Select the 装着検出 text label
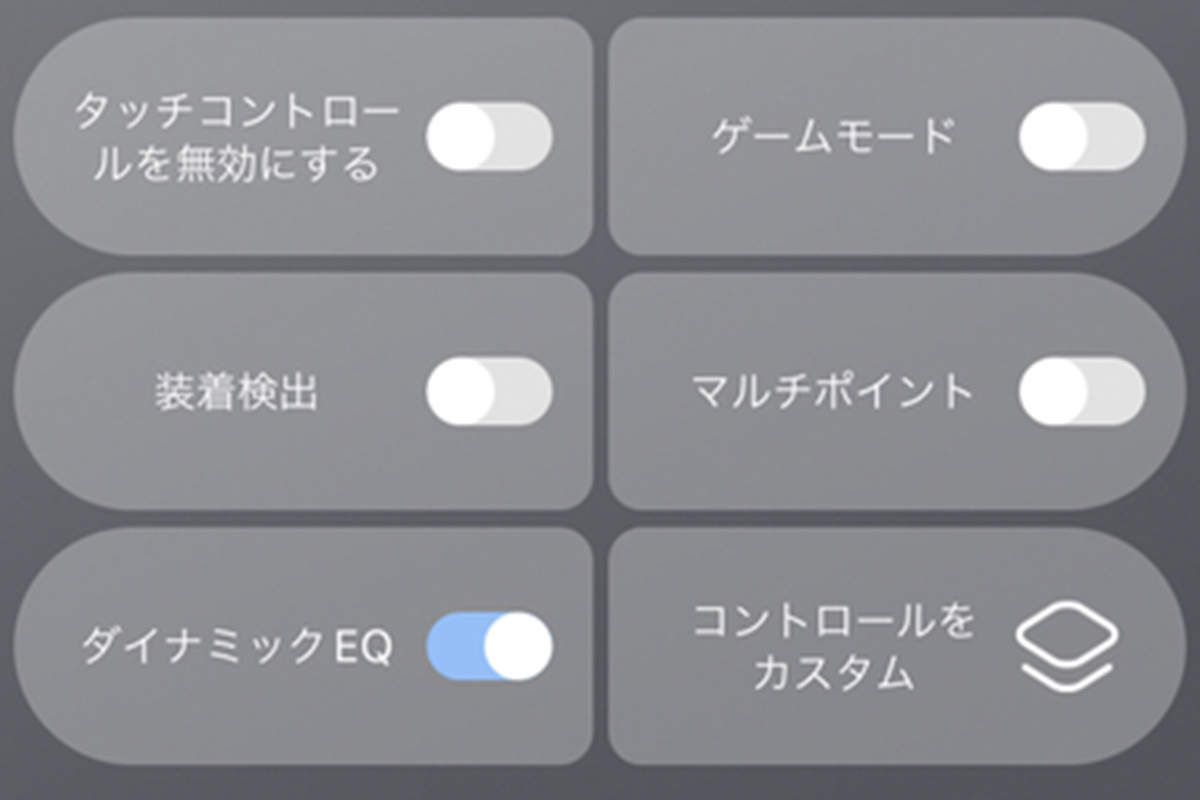Image resolution: width=1200 pixels, height=800 pixels. click(x=236, y=392)
